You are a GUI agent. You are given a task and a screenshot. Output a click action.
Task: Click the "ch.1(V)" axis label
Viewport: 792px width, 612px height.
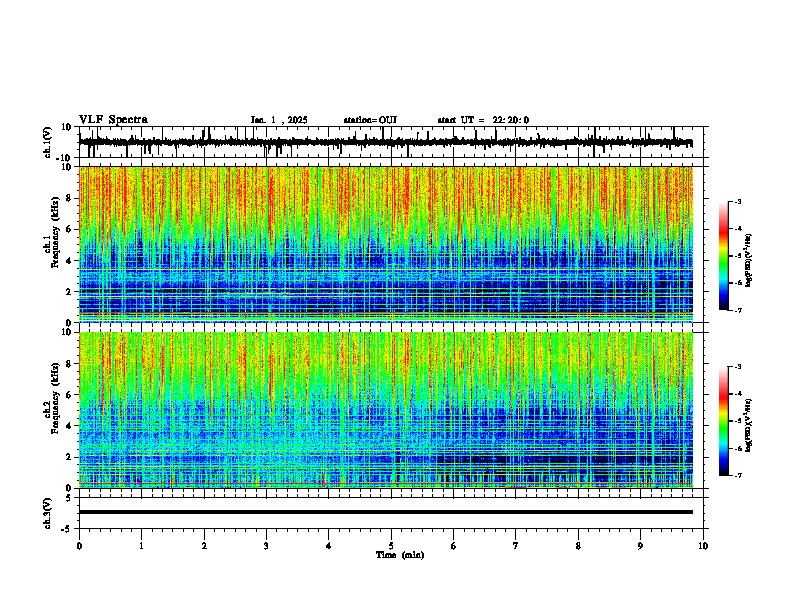(47, 142)
